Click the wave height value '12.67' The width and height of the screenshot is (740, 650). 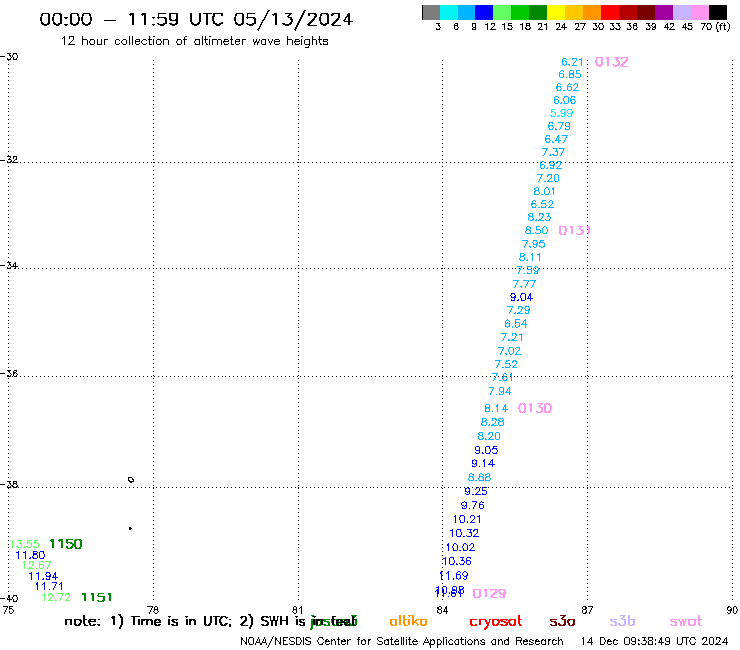[x=36, y=566]
